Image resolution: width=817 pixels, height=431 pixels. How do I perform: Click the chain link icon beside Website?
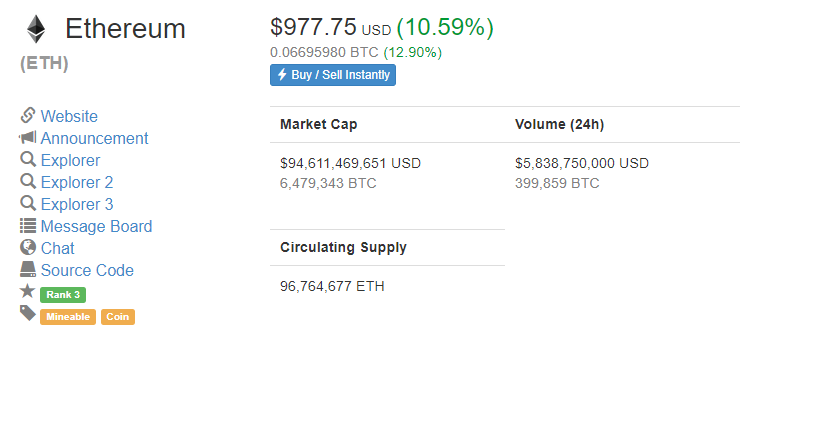pos(28,115)
